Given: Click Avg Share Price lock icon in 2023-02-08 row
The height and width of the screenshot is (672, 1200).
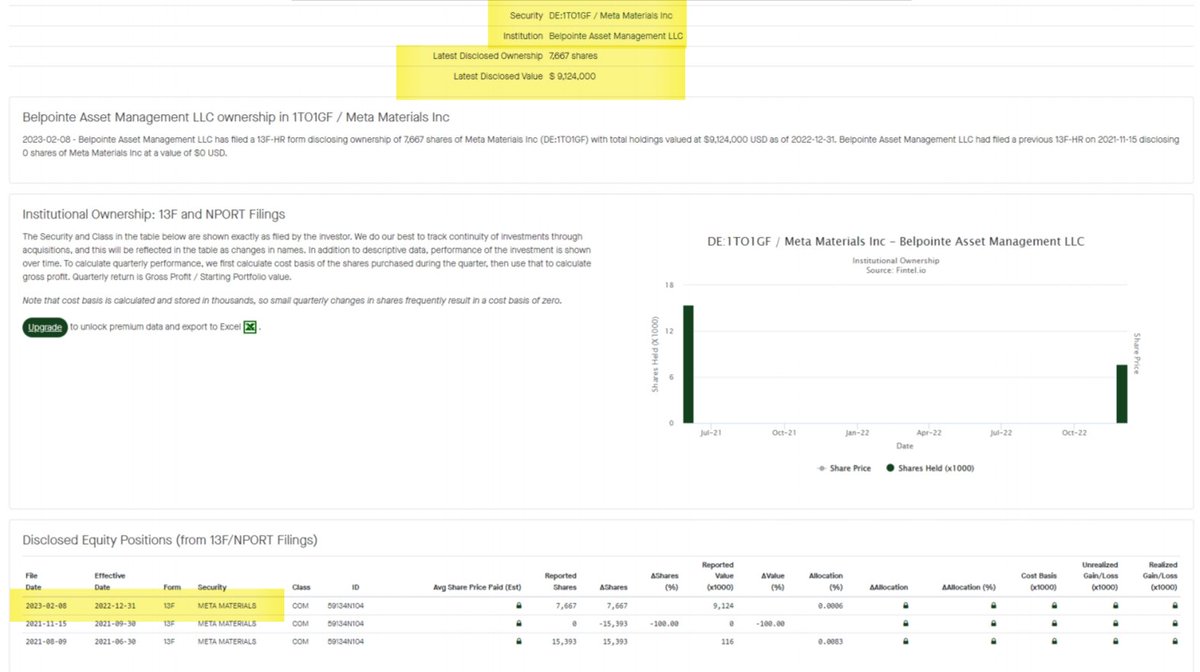Looking at the screenshot, I should point(518,606).
